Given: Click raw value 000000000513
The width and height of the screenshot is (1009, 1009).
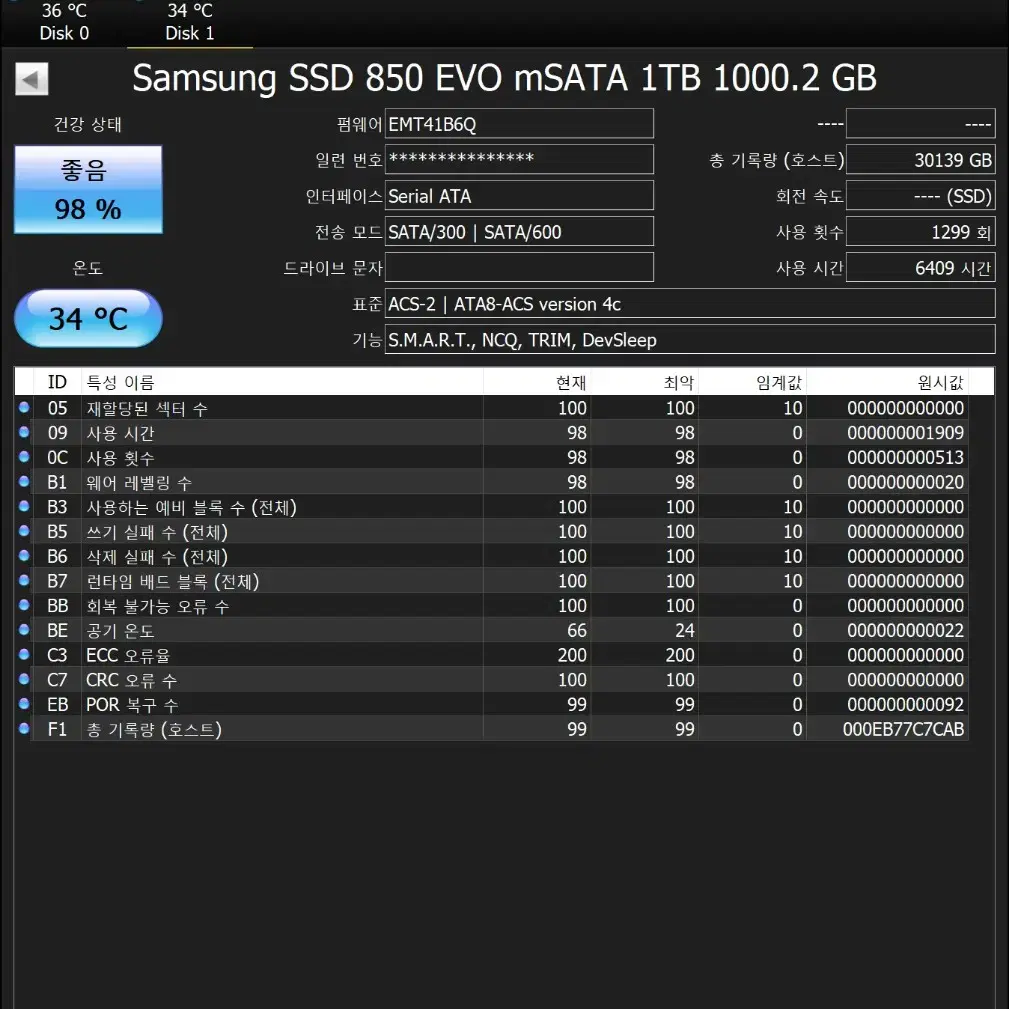Looking at the screenshot, I should 905,458.
